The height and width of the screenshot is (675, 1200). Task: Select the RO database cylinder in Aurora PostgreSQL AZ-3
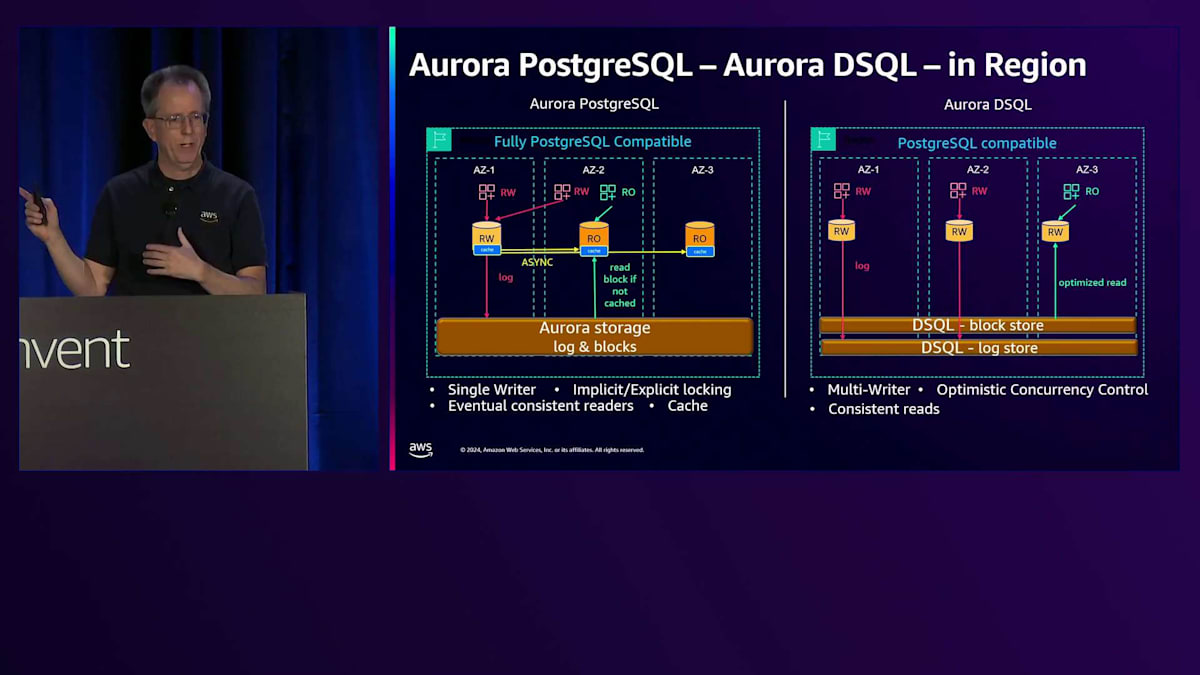[699, 238]
